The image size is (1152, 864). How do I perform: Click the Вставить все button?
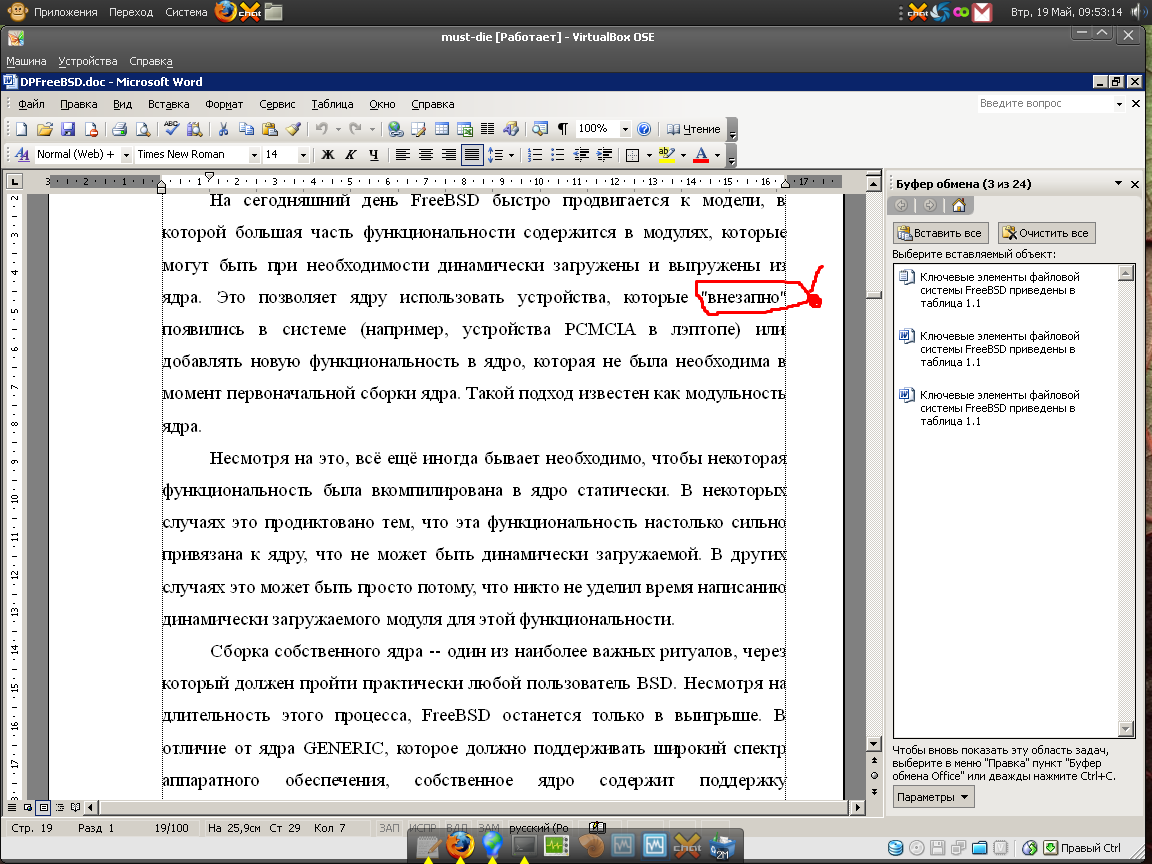(941, 233)
